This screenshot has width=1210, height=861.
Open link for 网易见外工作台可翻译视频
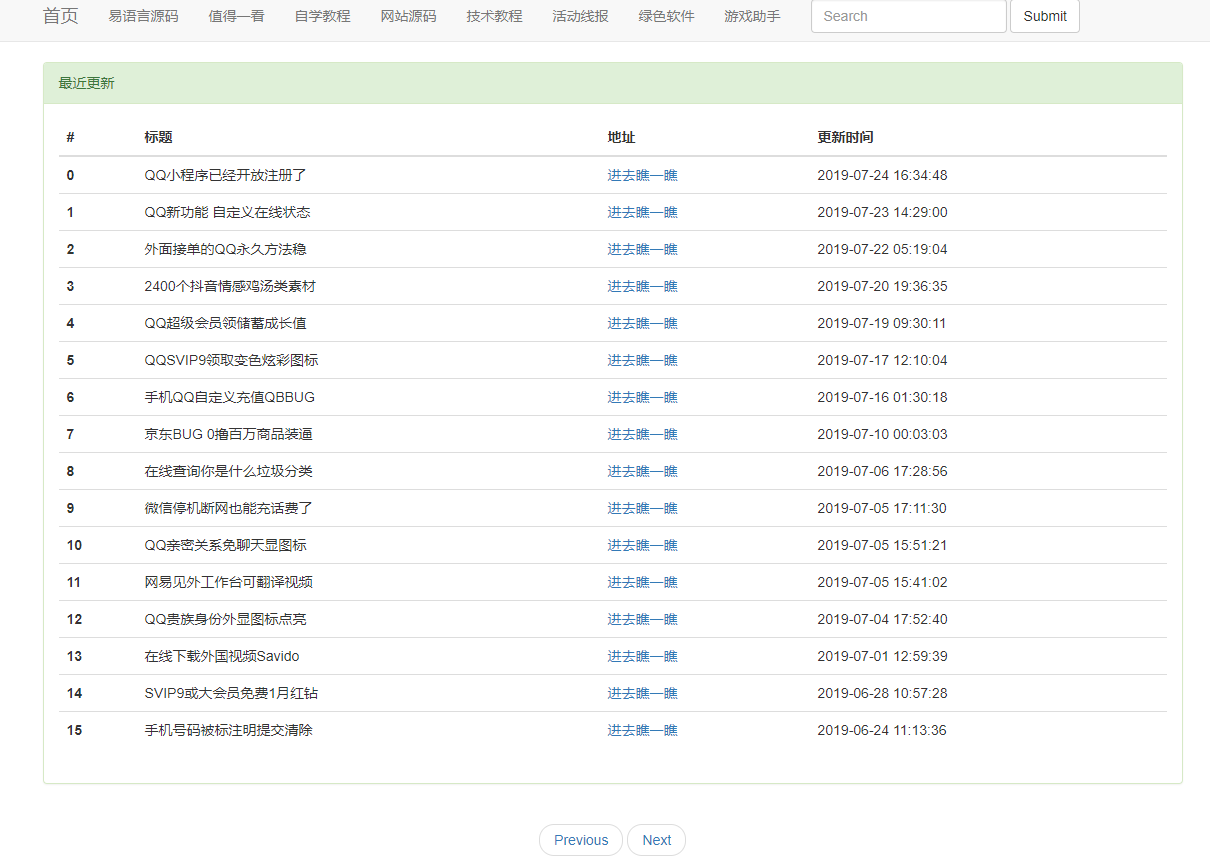(x=642, y=582)
